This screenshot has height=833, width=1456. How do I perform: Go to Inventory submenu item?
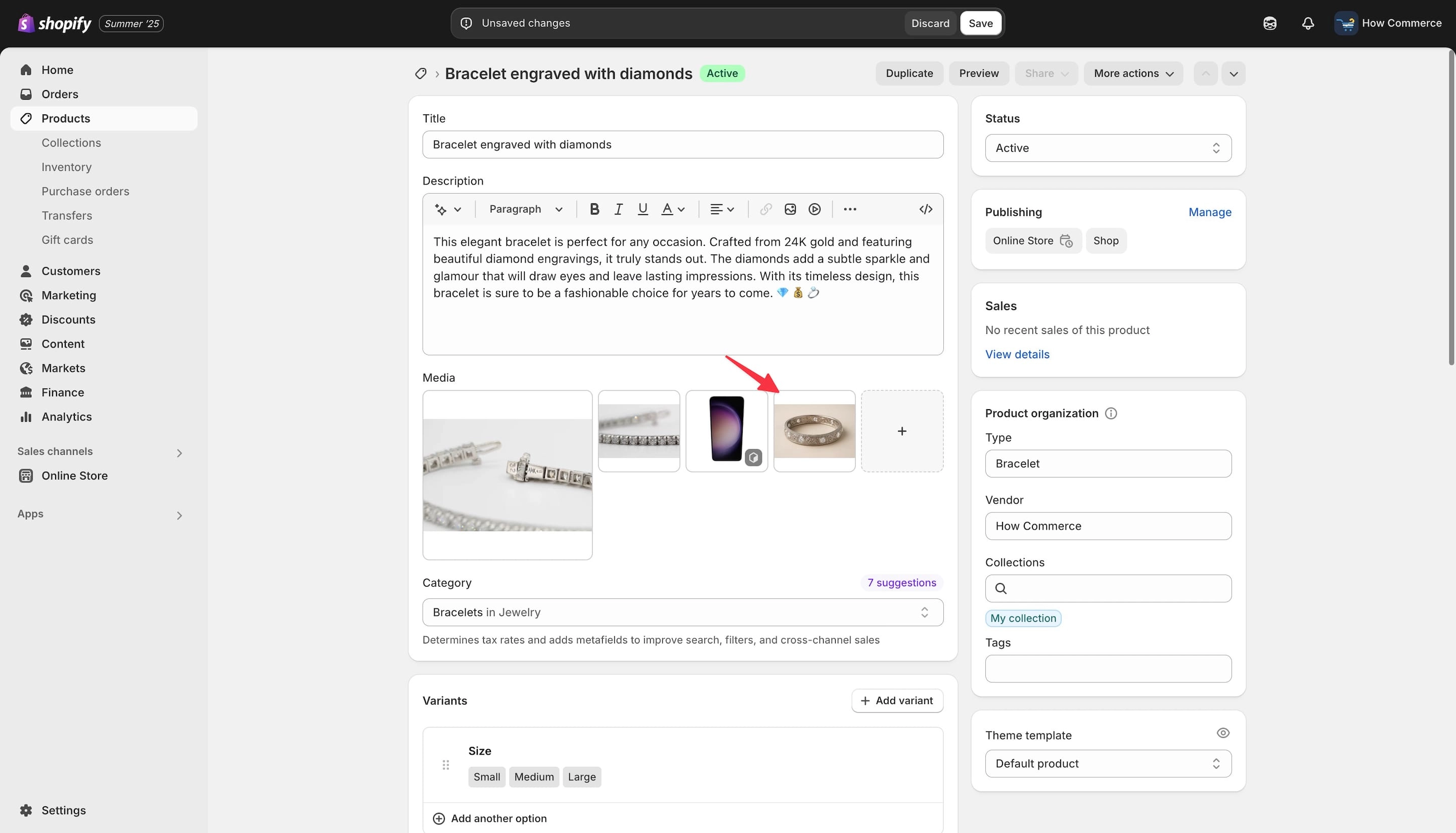tap(66, 167)
